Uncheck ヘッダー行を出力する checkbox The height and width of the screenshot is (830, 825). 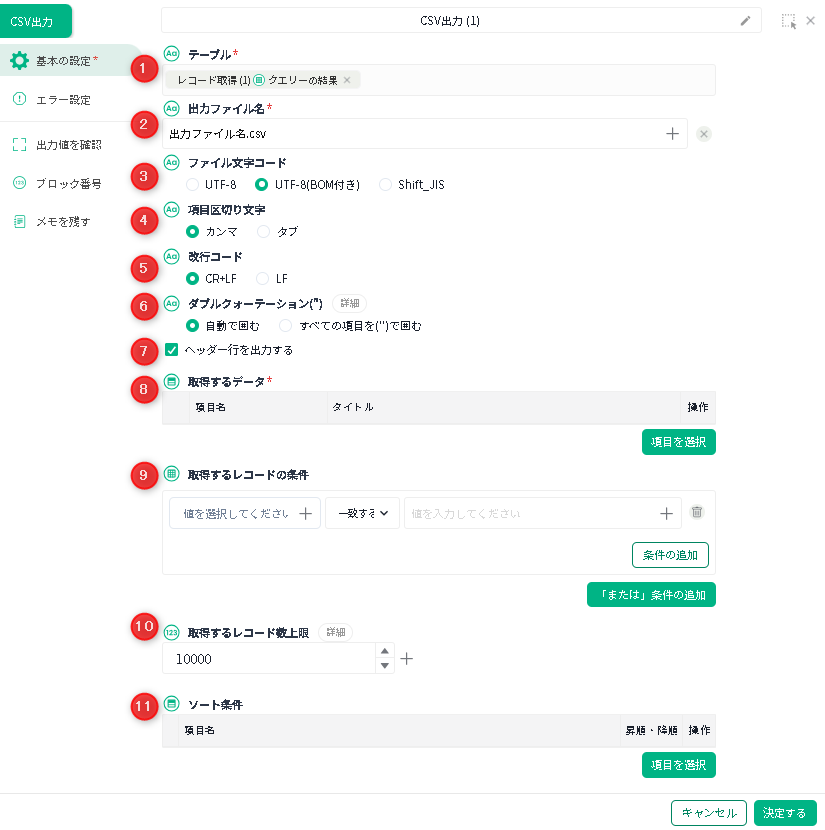[171, 350]
